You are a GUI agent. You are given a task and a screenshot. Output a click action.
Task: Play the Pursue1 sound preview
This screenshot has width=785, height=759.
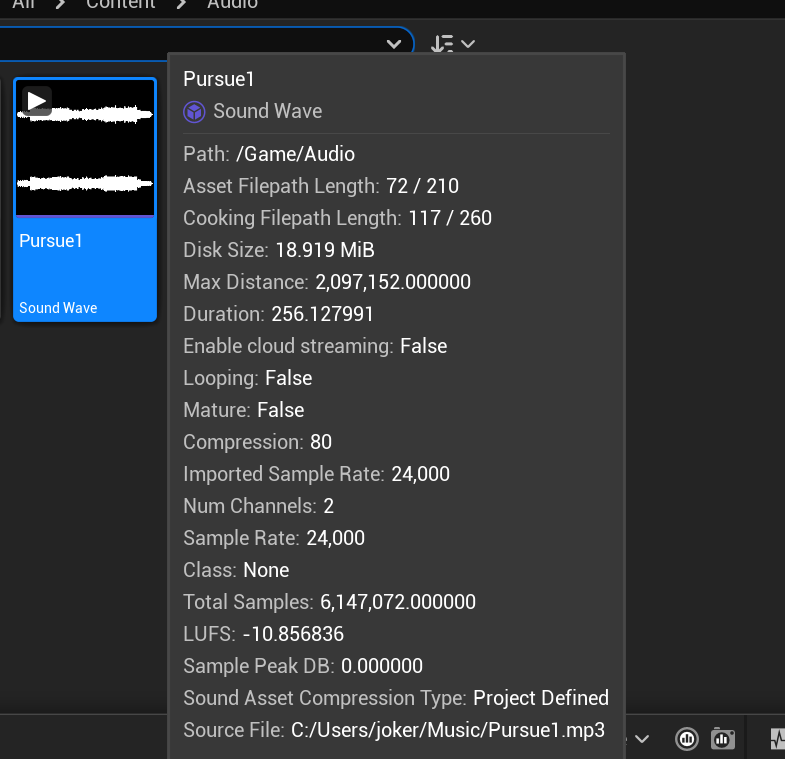[37, 101]
